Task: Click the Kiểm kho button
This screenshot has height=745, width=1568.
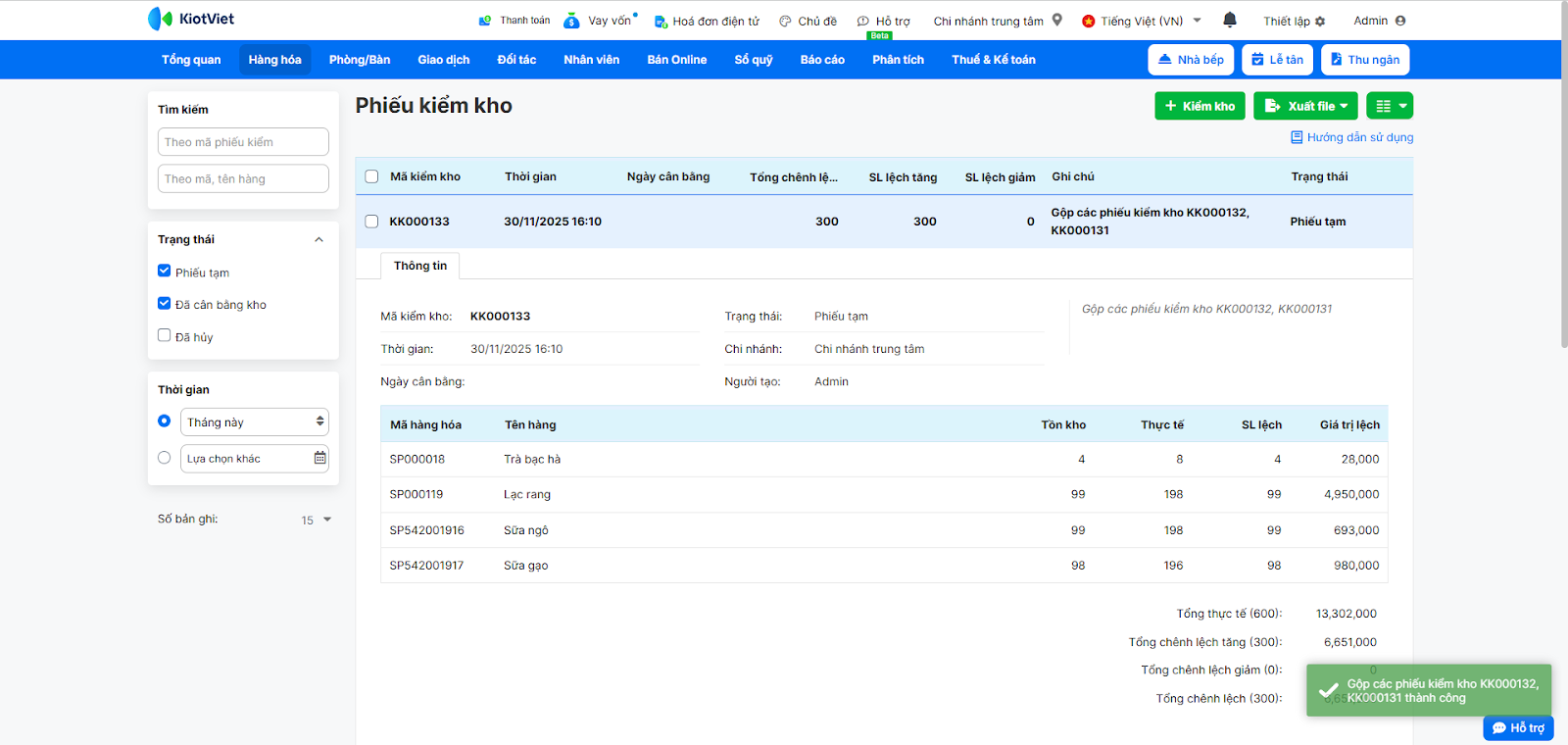Action: (1200, 106)
